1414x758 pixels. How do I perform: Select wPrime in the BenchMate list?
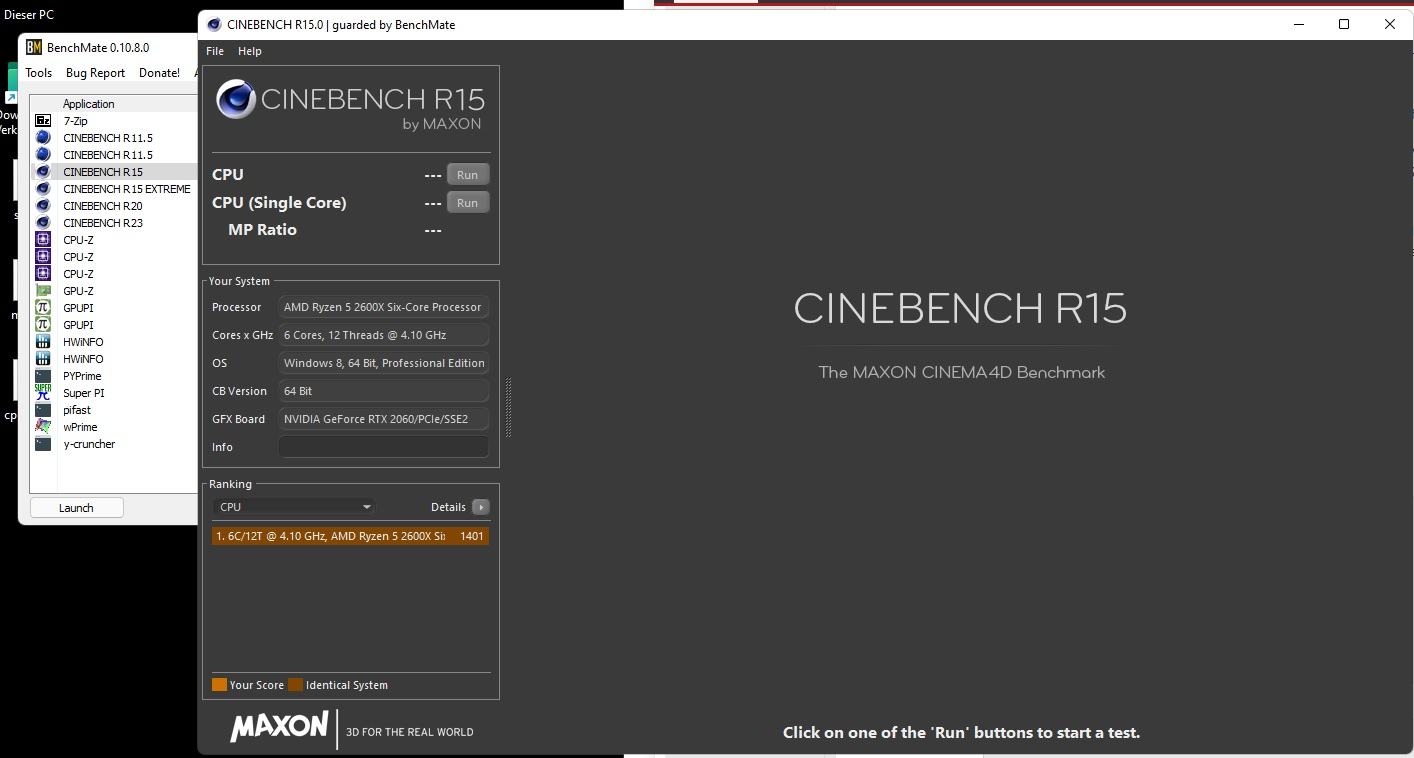80,427
